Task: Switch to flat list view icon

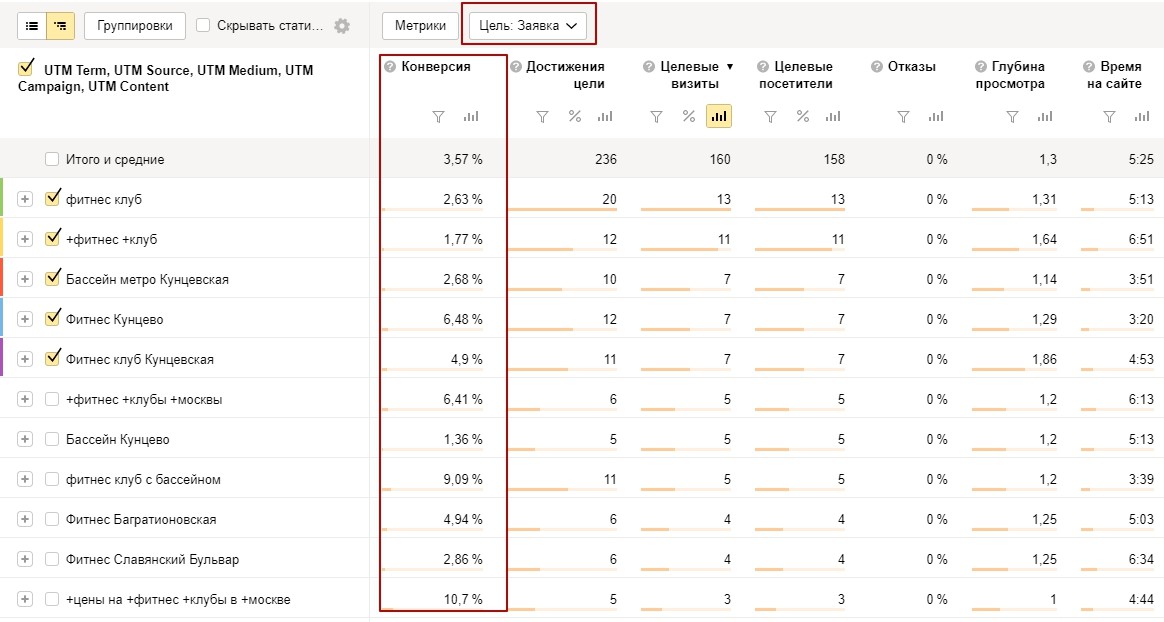Action: (32, 25)
